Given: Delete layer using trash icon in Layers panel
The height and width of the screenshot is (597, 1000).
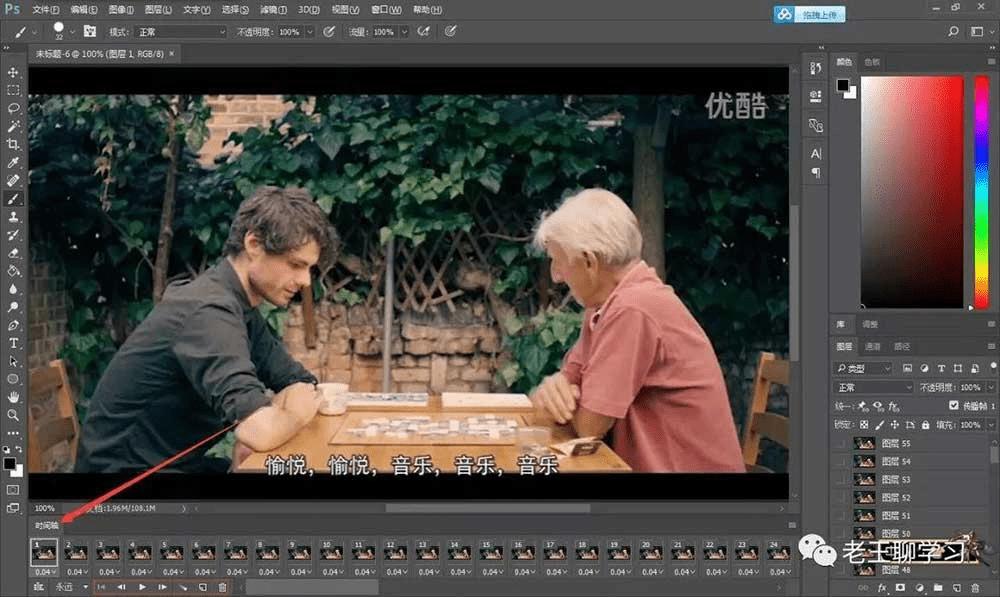Looking at the screenshot, I should (x=975, y=588).
